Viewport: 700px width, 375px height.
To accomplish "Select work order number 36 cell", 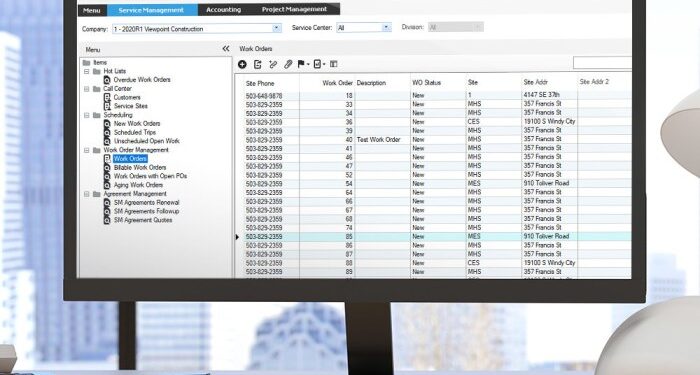I will click(327, 122).
